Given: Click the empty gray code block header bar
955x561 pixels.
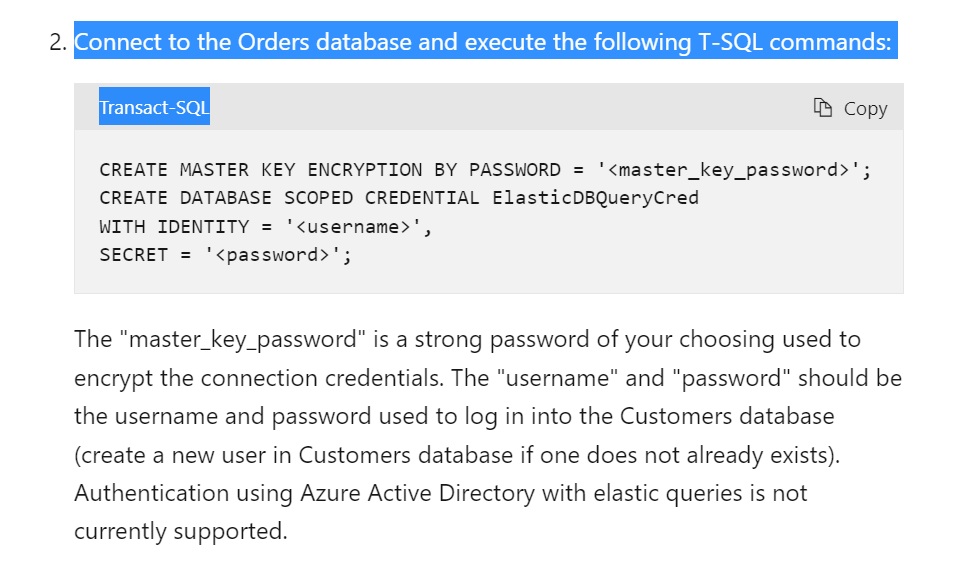Looking at the screenshot, I should click(512, 107).
